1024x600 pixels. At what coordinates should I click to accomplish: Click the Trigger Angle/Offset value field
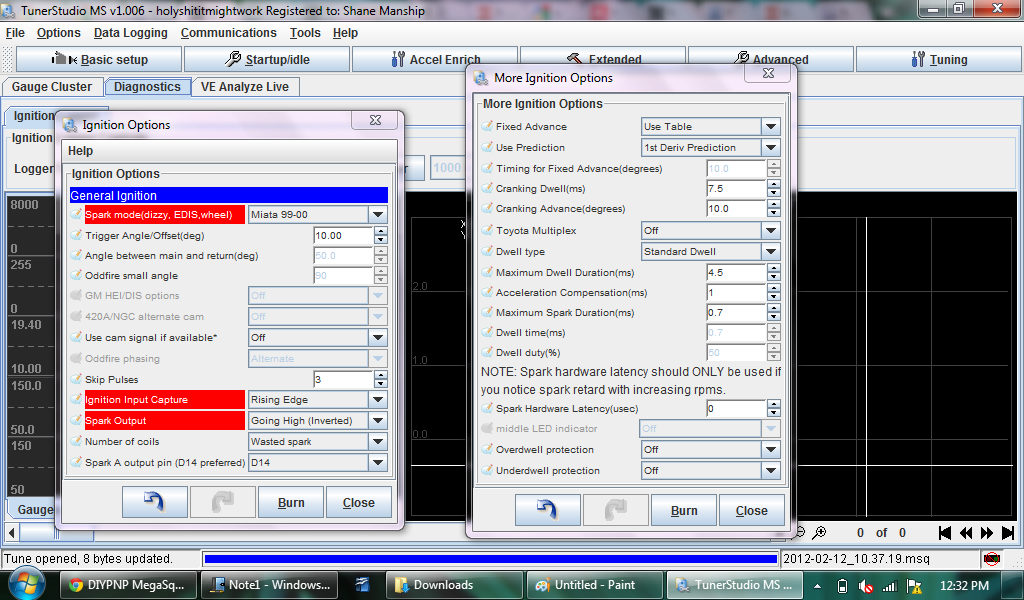[344, 235]
